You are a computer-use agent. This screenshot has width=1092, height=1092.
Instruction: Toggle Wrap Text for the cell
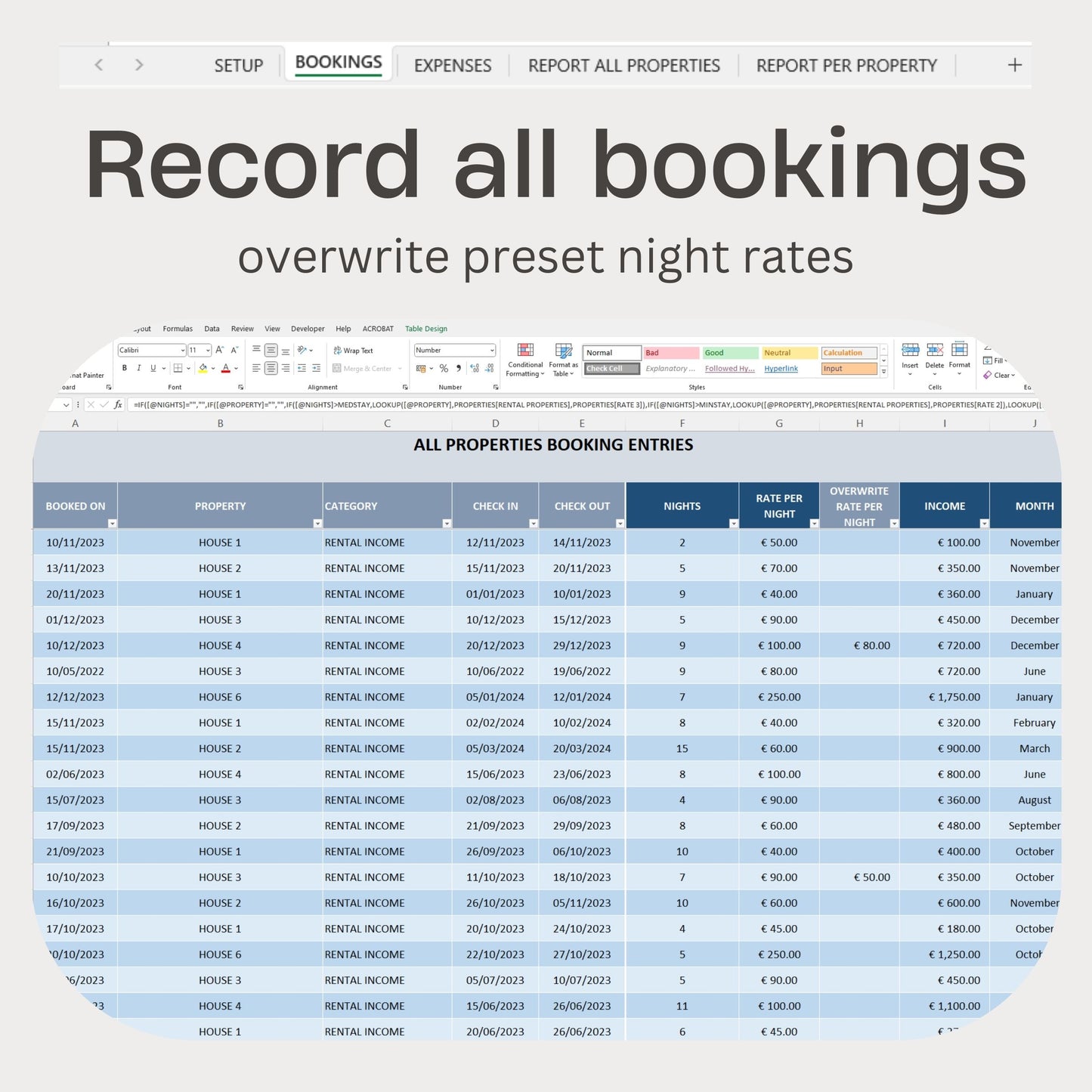click(x=353, y=351)
